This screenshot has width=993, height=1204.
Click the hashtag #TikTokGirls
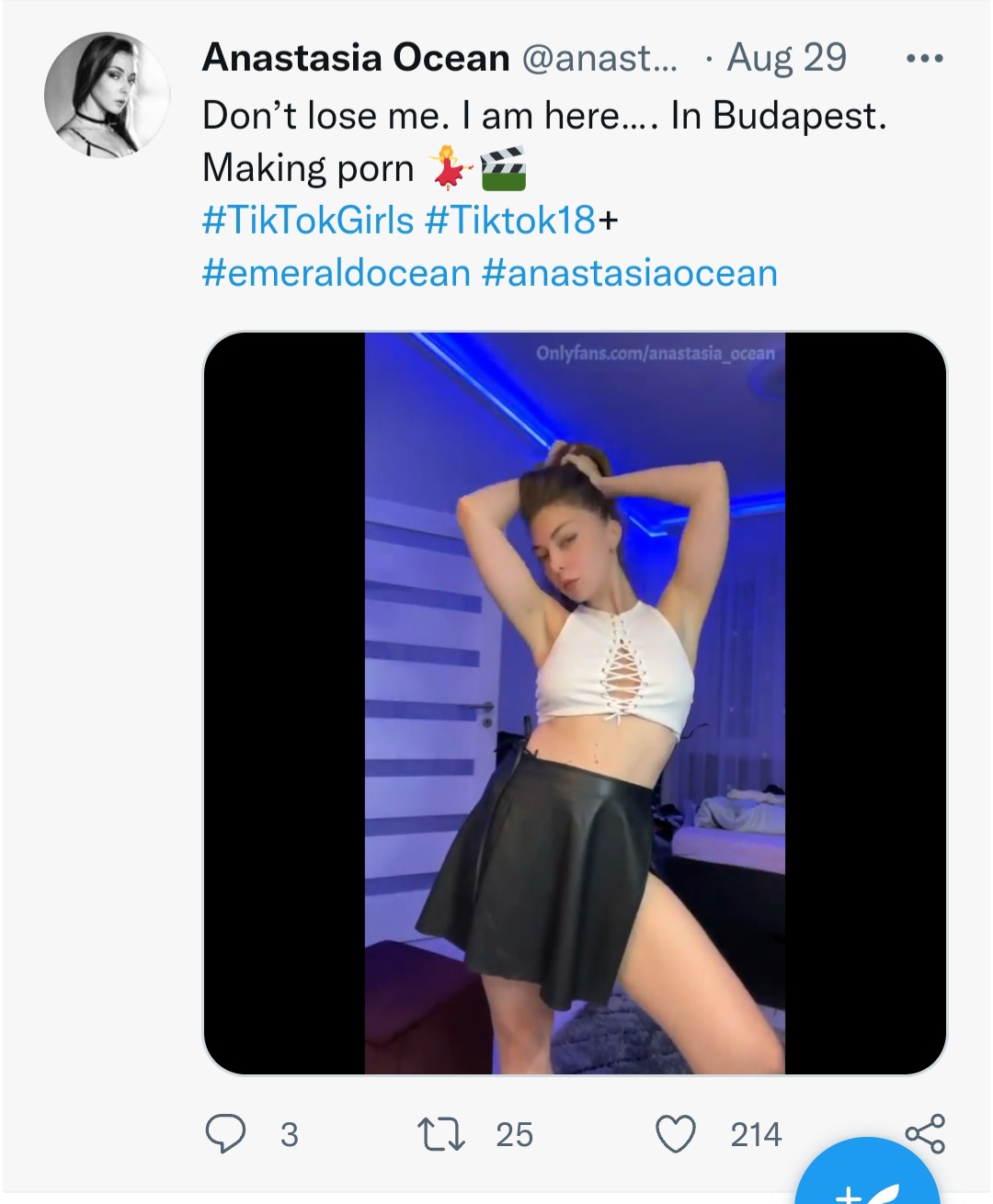pos(308,221)
